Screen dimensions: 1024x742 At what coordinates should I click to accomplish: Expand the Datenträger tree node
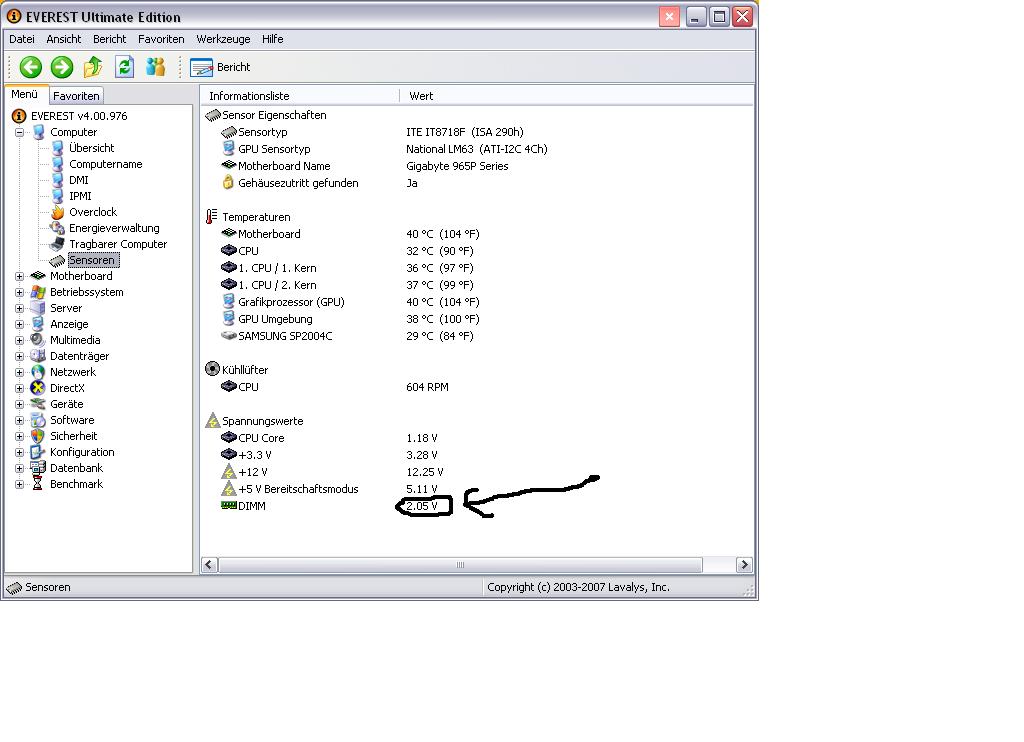point(20,356)
